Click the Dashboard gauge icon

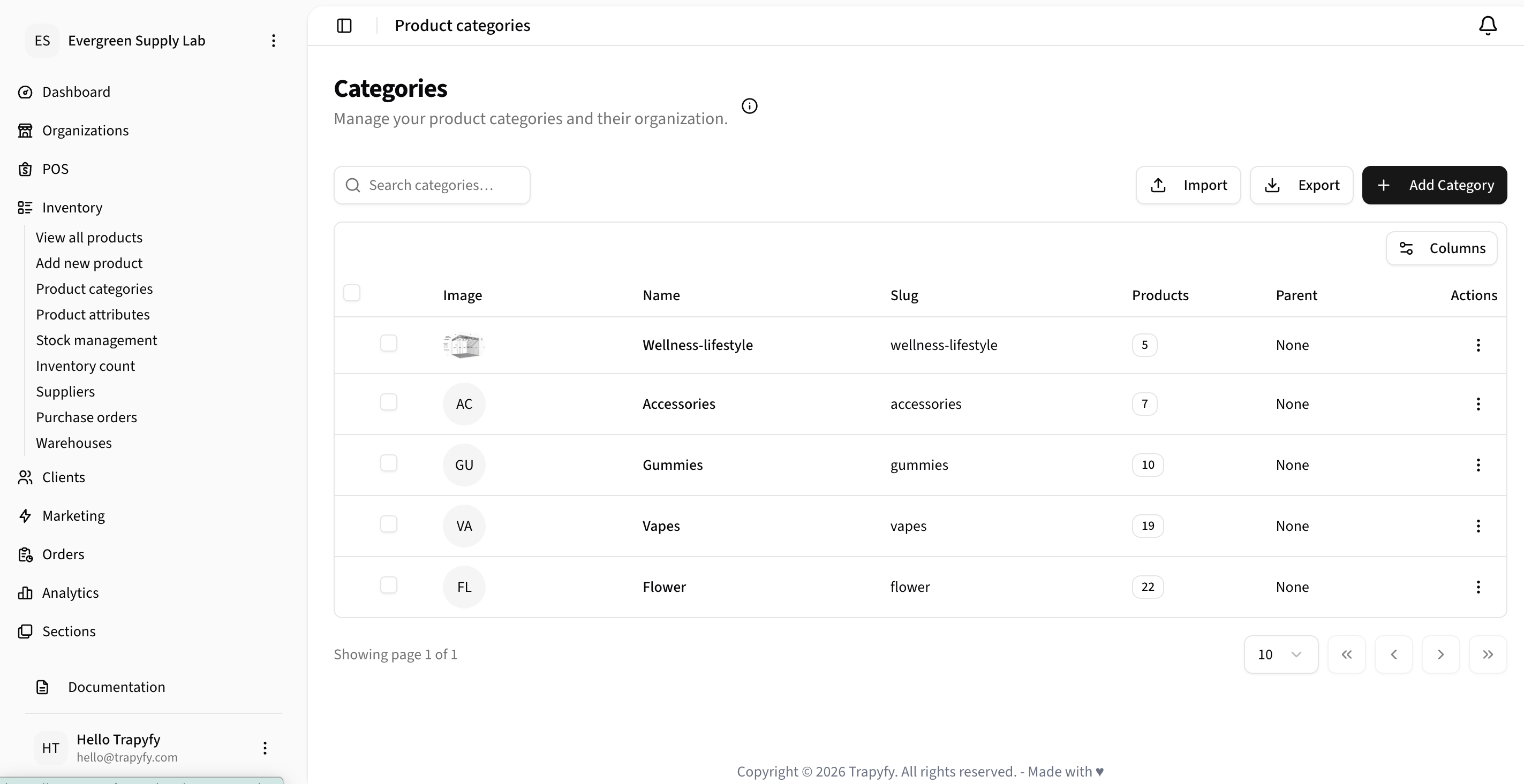pos(25,92)
